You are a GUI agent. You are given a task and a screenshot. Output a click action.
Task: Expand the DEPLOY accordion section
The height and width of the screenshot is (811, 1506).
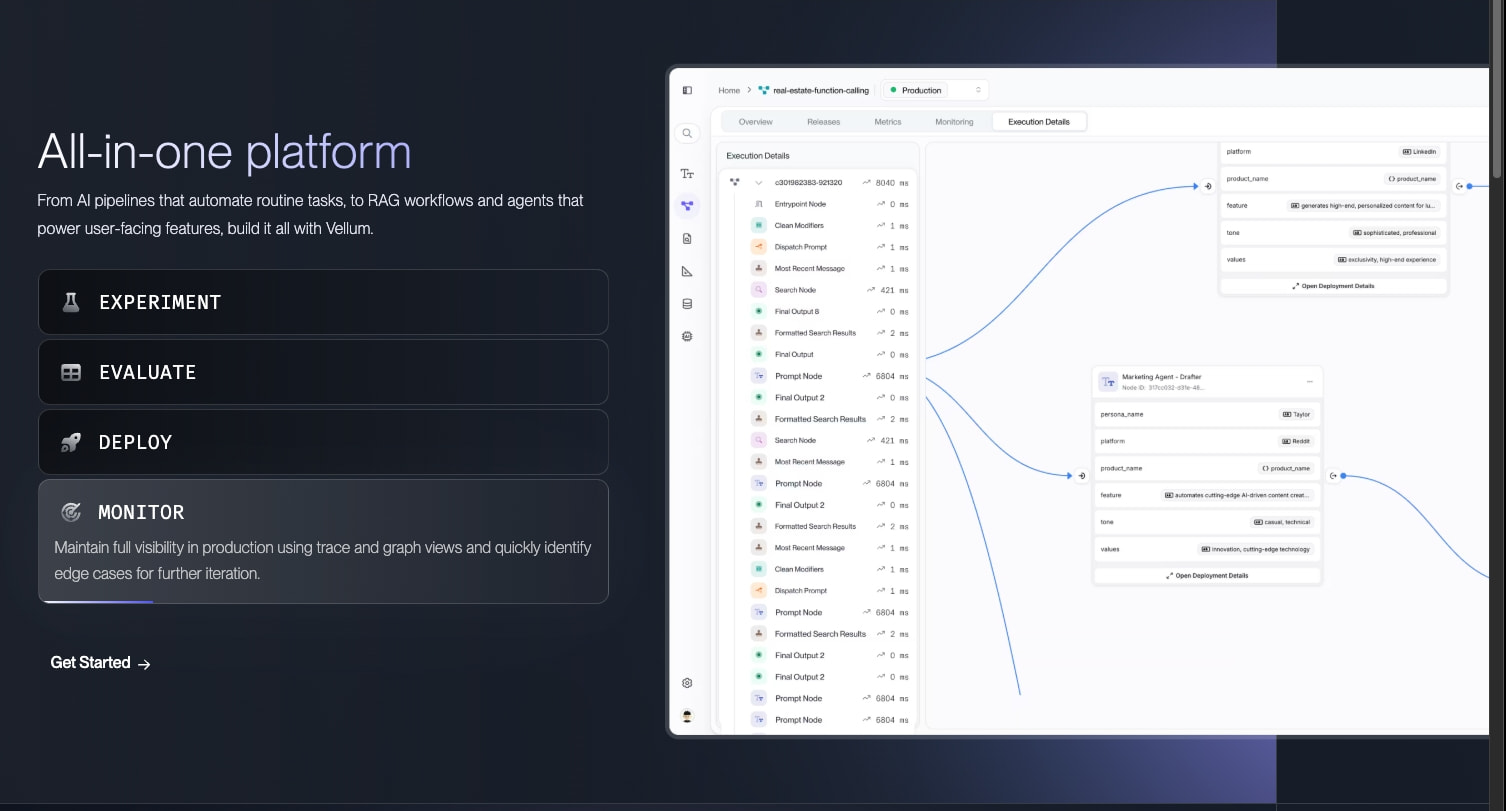323,442
